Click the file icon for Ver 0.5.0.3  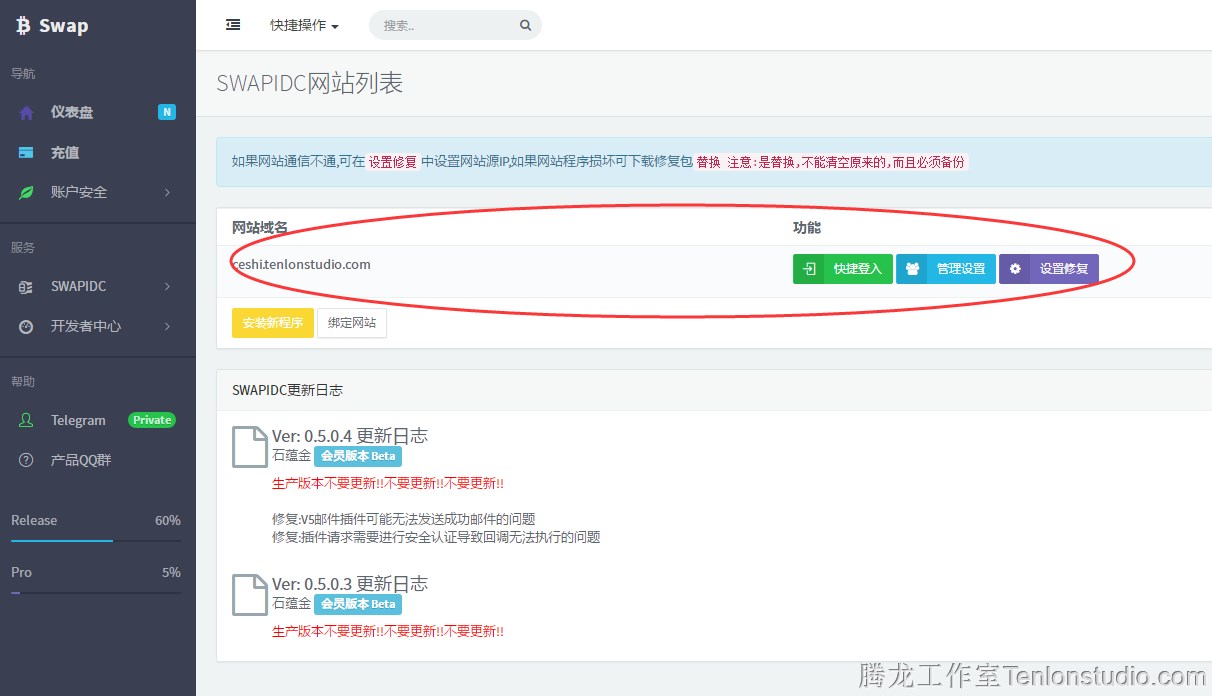click(x=249, y=595)
